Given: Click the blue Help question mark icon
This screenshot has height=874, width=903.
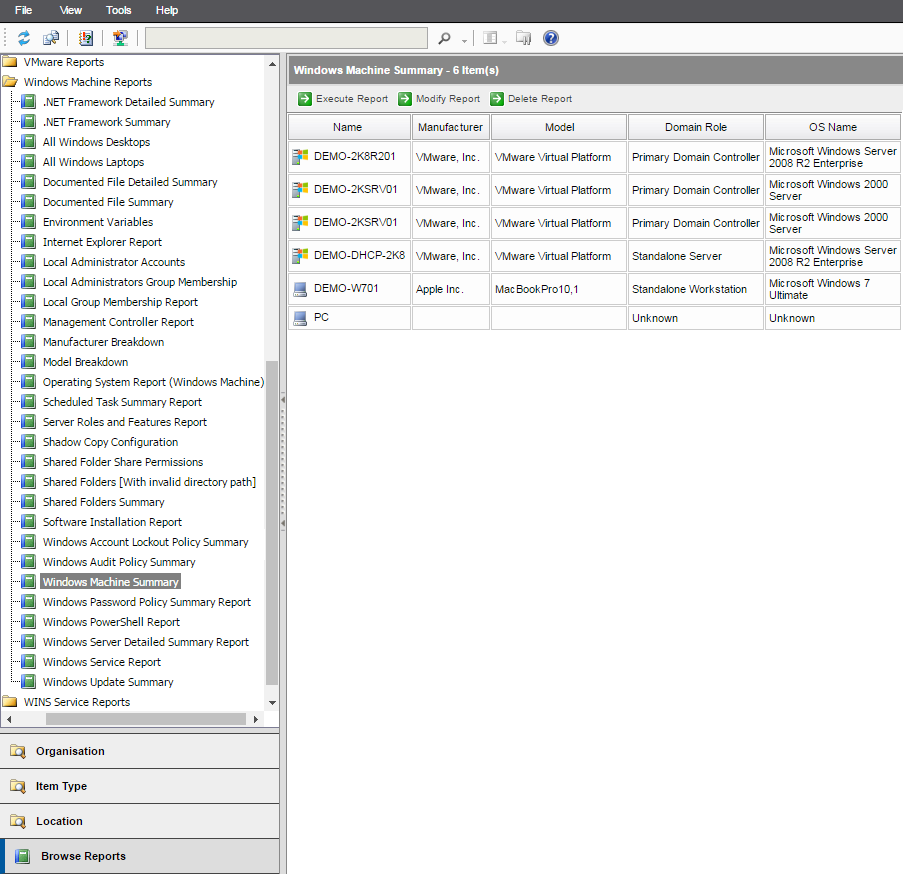Looking at the screenshot, I should 551,37.
